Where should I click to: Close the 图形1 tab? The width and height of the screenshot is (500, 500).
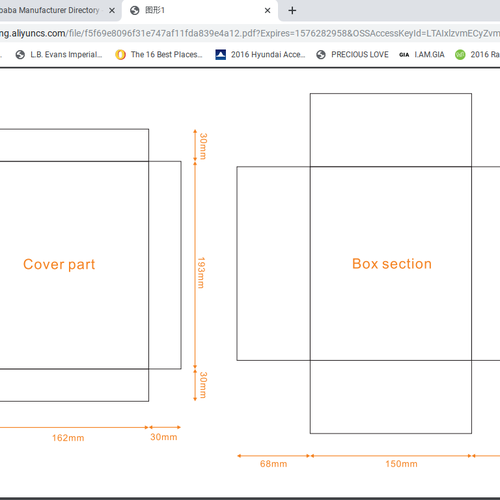click(x=267, y=11)
